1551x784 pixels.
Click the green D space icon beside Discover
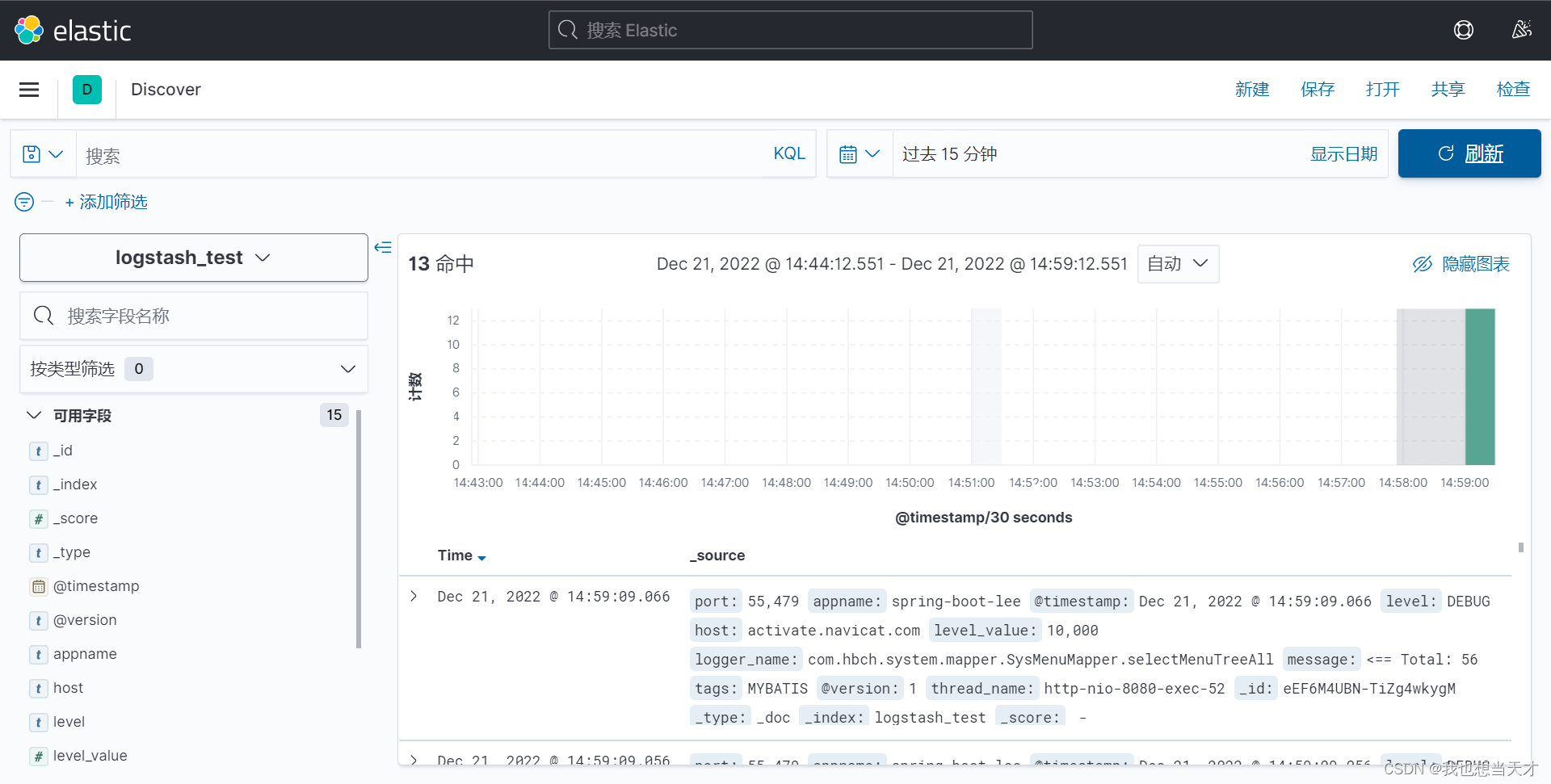(x=87, y=89)
